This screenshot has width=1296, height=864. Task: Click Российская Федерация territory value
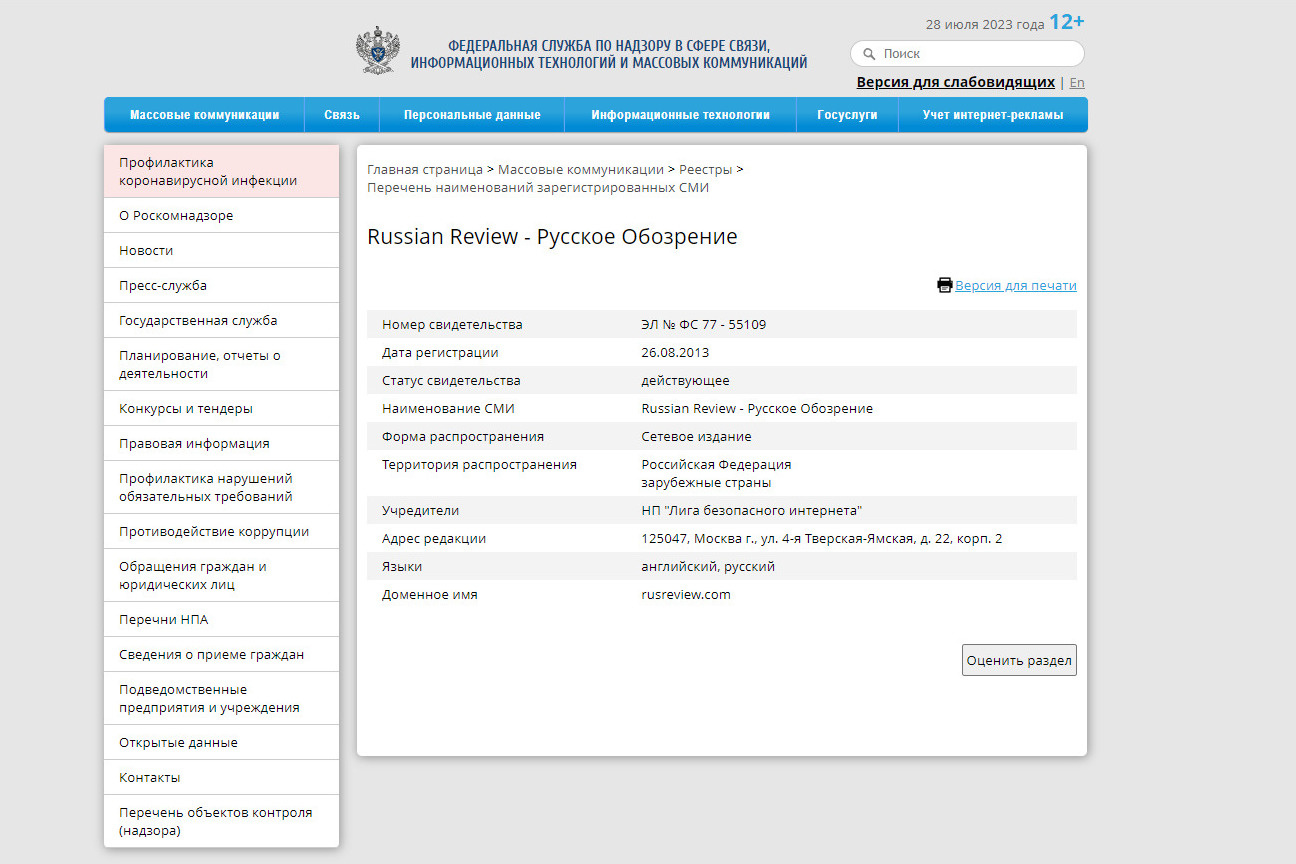click(716, 464)
